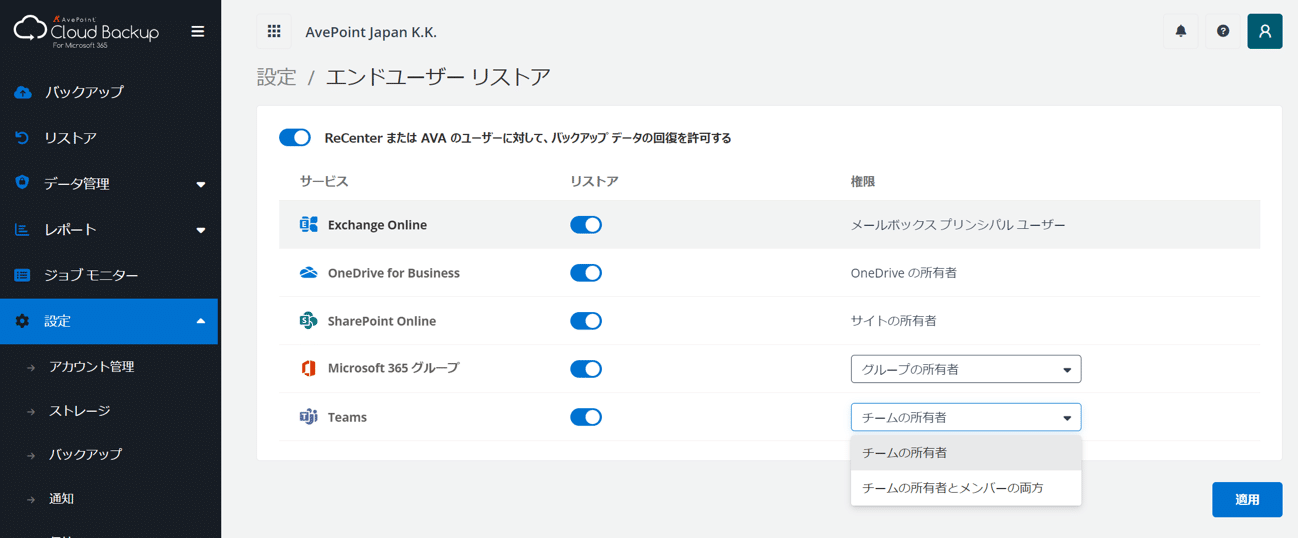
Task: Toggle the ReCenter/AVA data recovery switch
Action: 295,138
